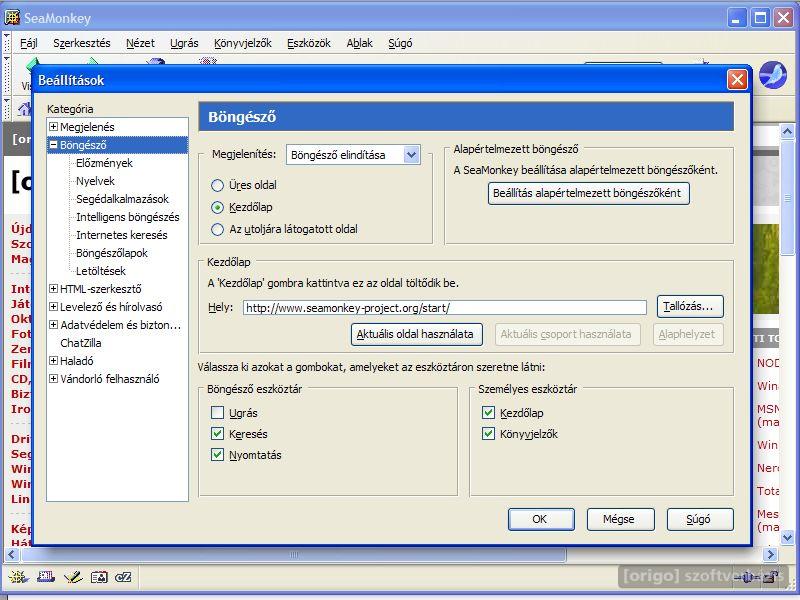Click the Home icon on personal toolbar
Viewport: 800px width, 600px height.
(24, 109)
